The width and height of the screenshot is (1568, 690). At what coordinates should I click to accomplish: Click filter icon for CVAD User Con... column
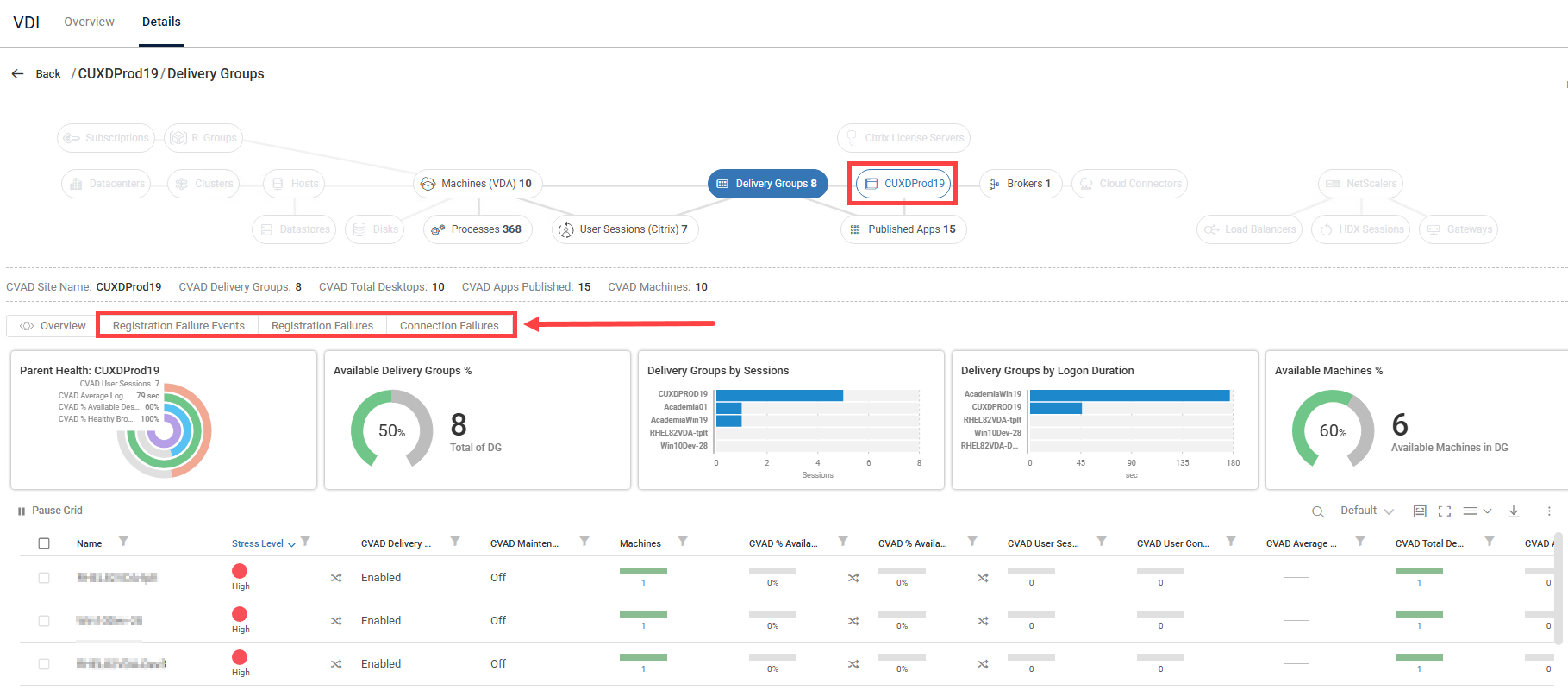click(x=1231, y=542)
